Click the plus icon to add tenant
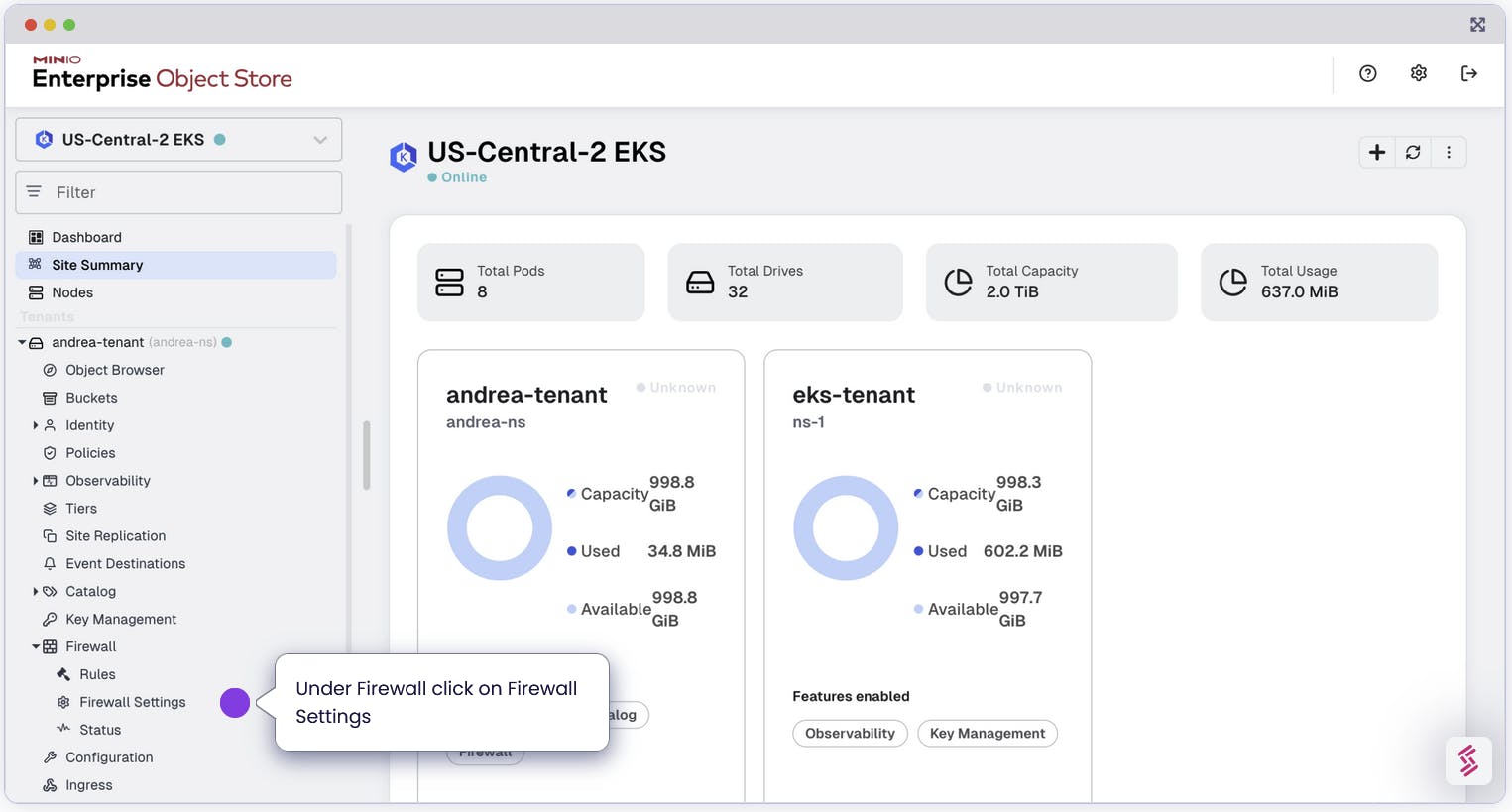1512x812 pixels. (1376, 152)
